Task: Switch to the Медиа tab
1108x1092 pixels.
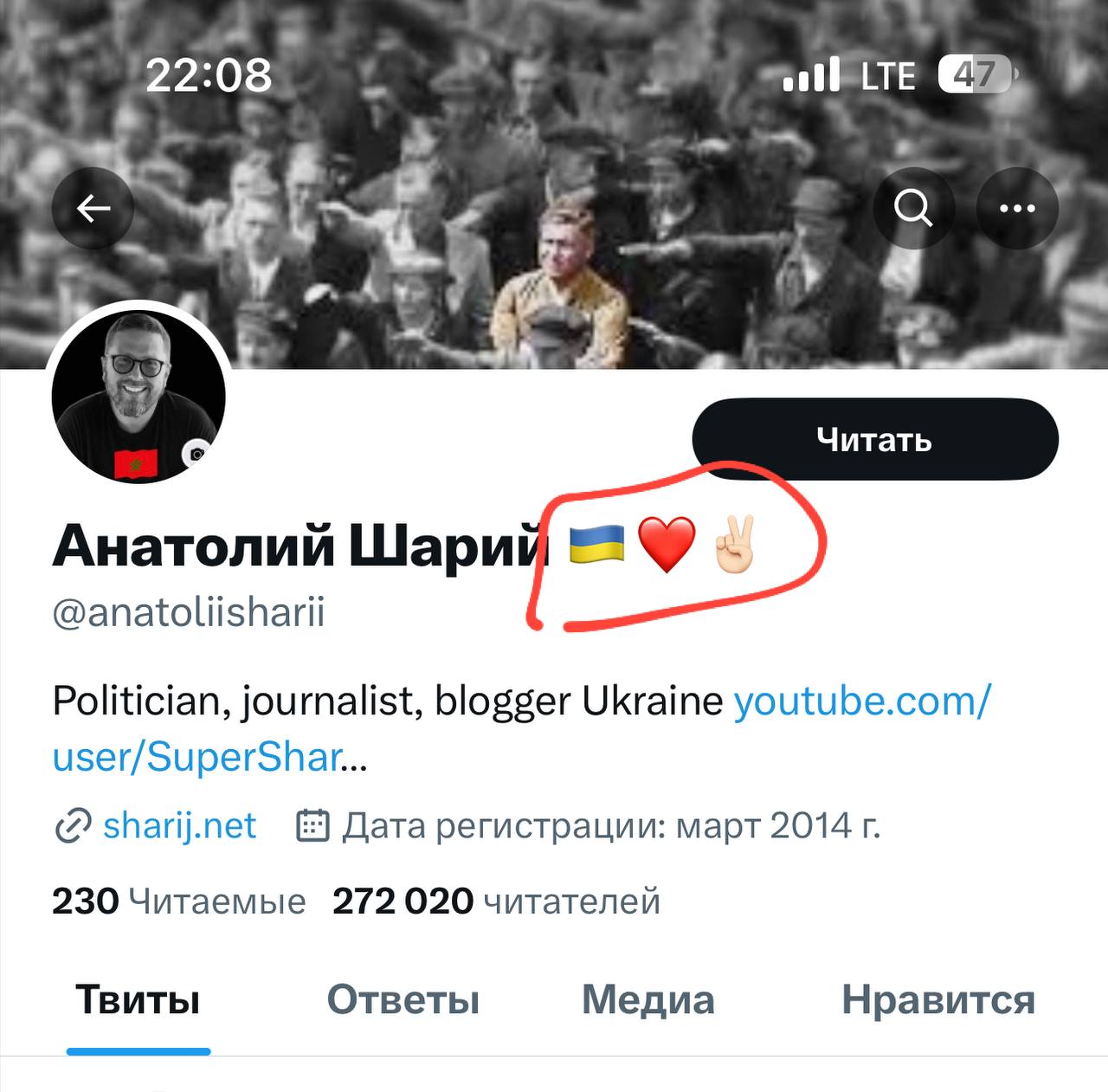Action: click(648, 1000)
